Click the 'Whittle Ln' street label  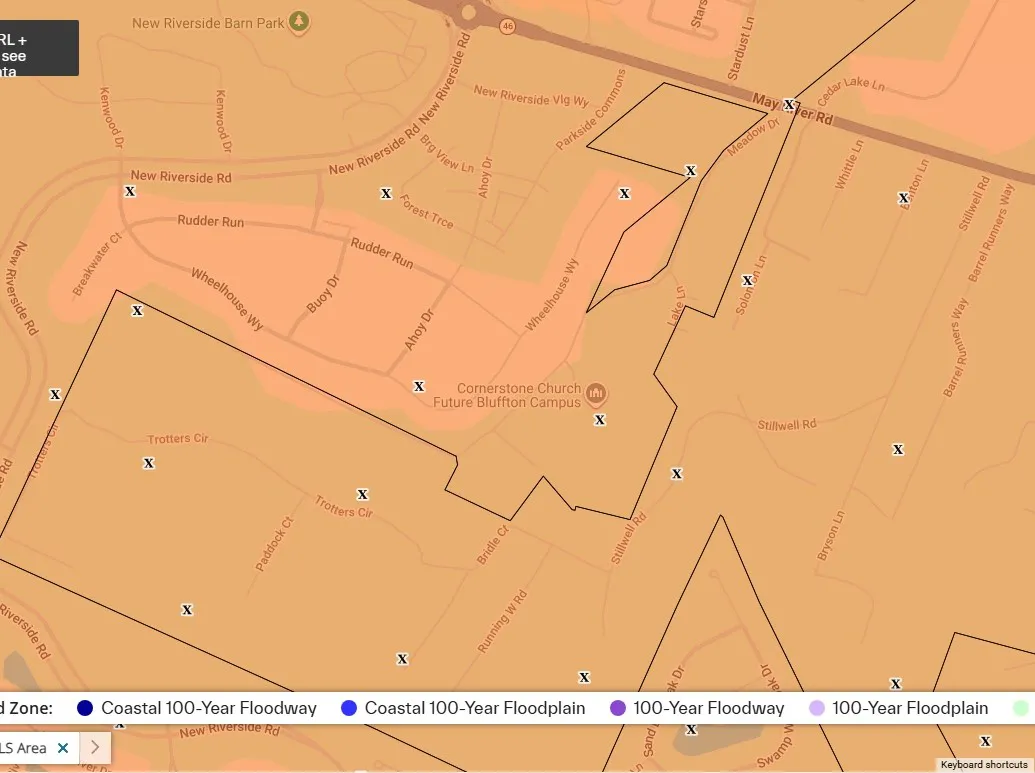(849, 164)
